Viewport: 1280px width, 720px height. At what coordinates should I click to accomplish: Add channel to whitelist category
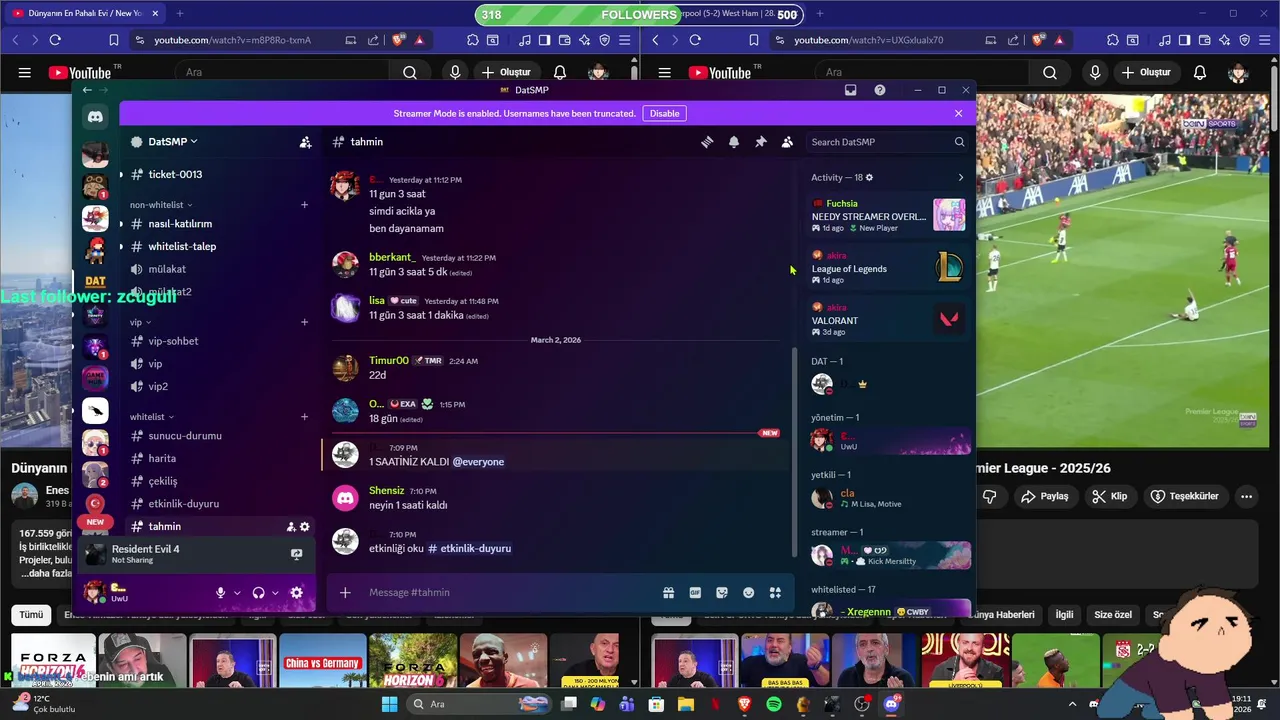coord(305,417)
